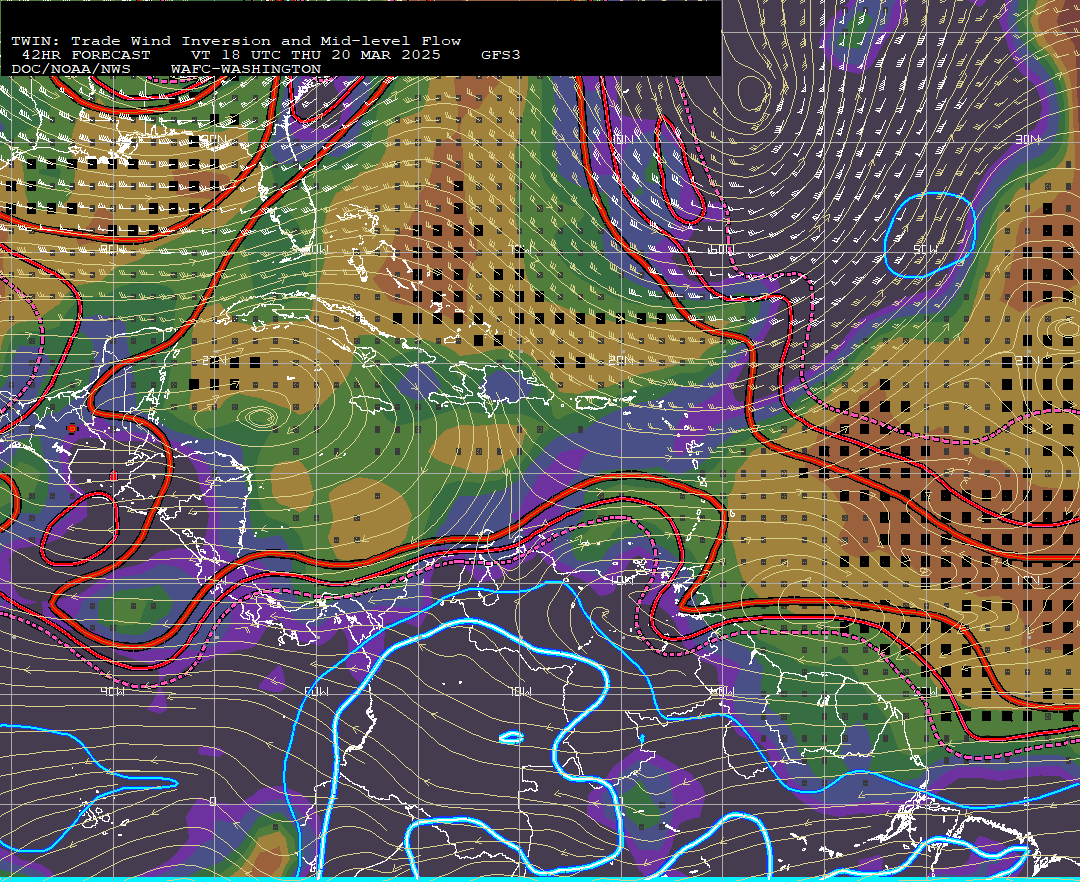
Task: Click the 'WAFC-WASHINGTON' label
Action: (x=246, y=70)
